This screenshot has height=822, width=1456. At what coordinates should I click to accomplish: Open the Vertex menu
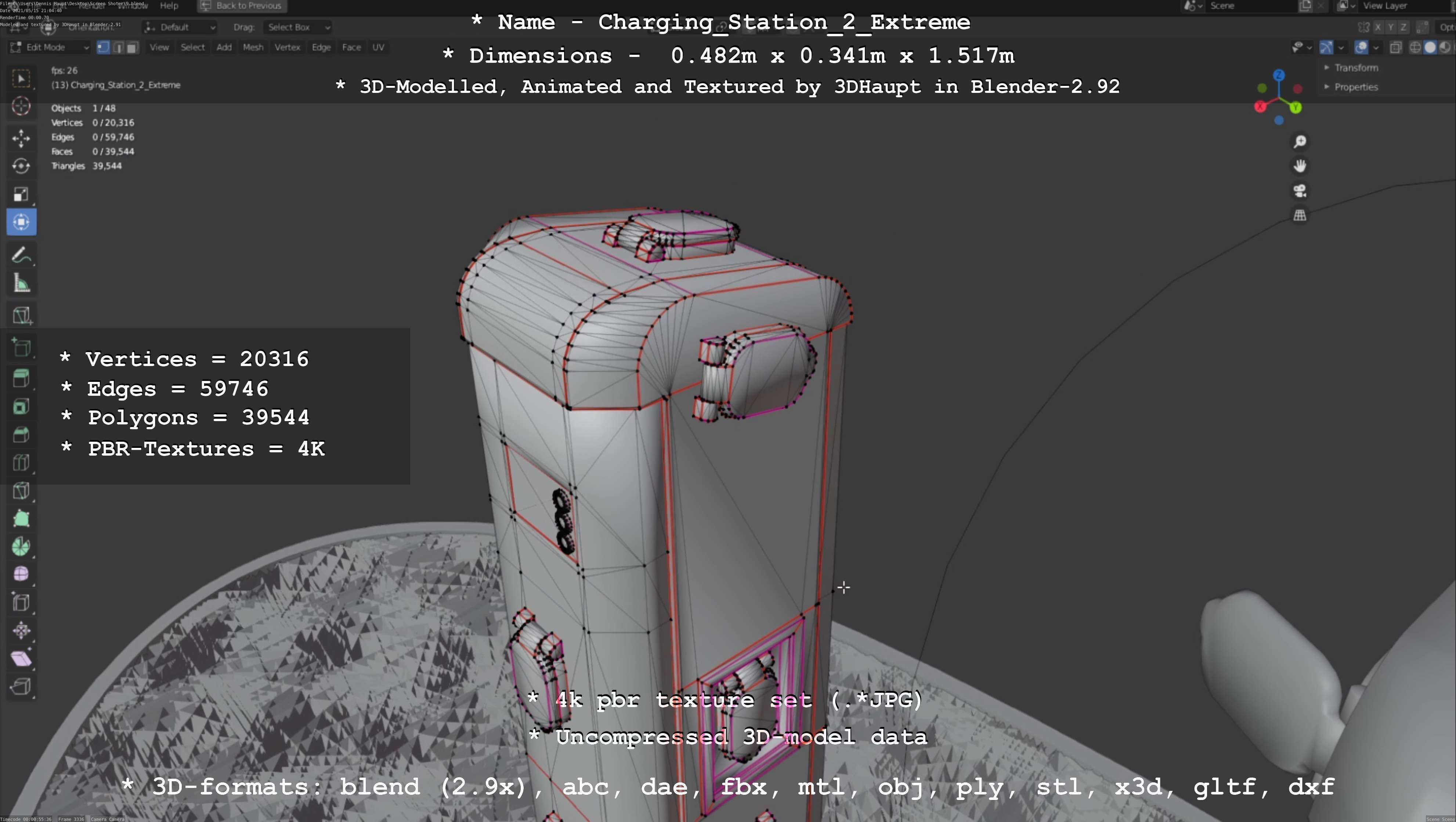tap(287, 47)
